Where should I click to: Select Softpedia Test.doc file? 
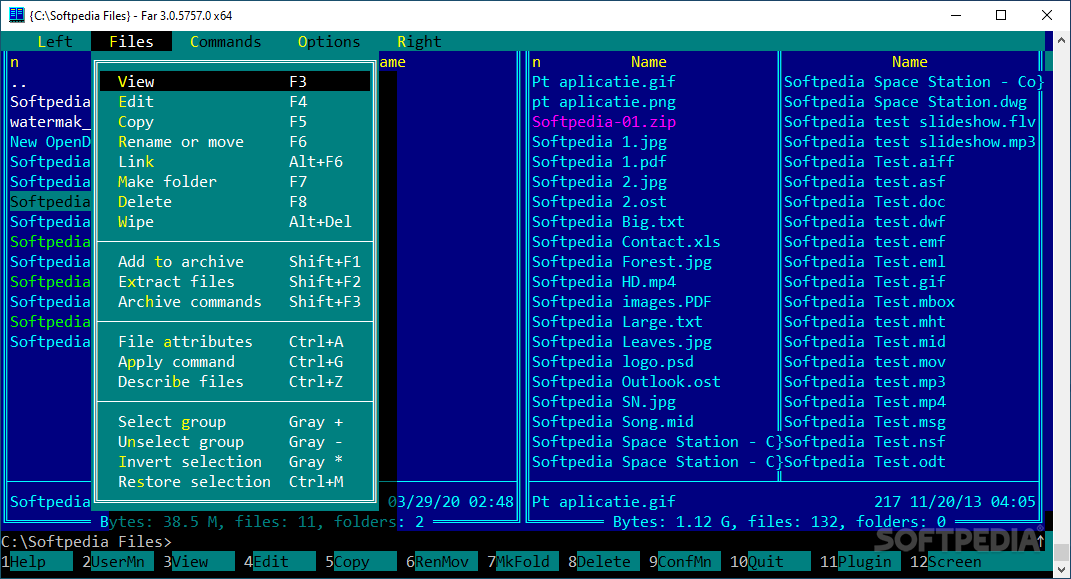pos(865,201)
